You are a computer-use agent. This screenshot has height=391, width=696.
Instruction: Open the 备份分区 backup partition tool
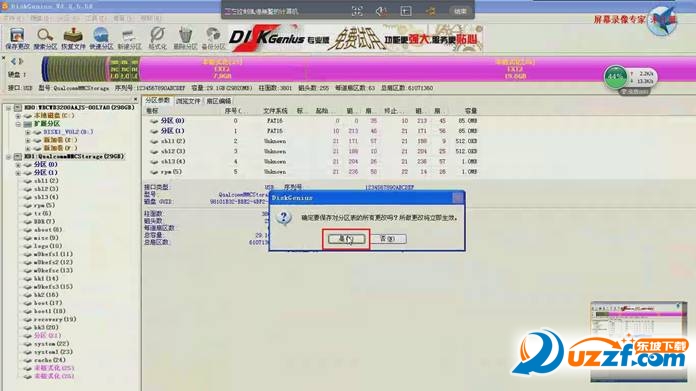tap(213, 38)
